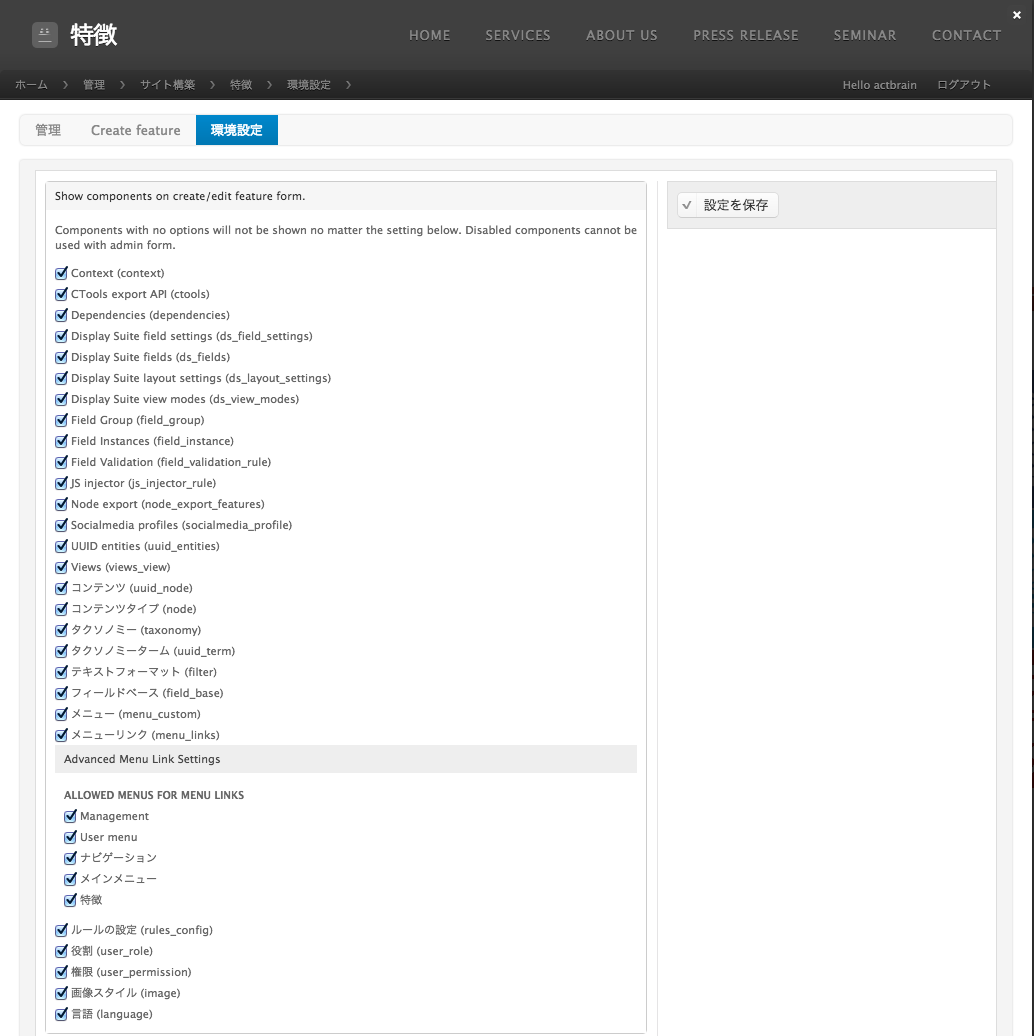Collapse the Advanced Menu Link Settings section
This screenshot has width=1034, height=1036.
click(x=142, y=759)
